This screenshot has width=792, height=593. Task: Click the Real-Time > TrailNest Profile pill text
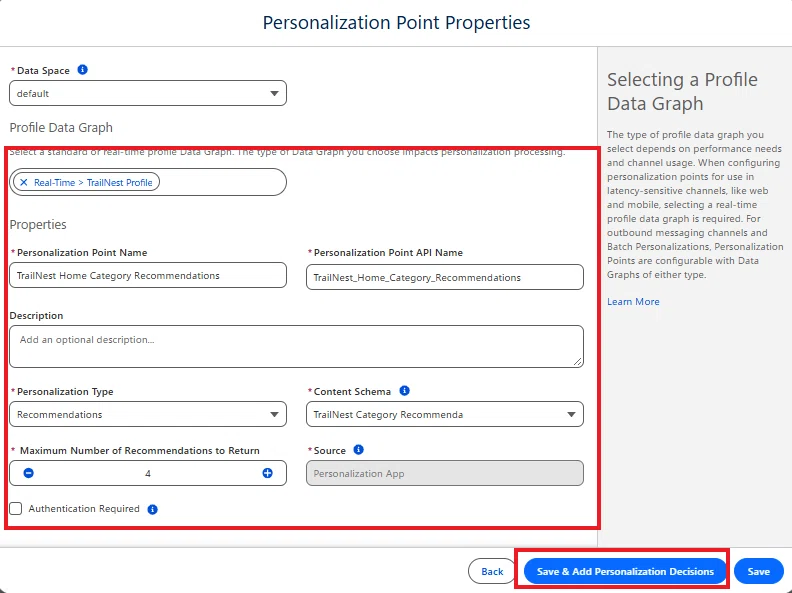coord(93,182)
